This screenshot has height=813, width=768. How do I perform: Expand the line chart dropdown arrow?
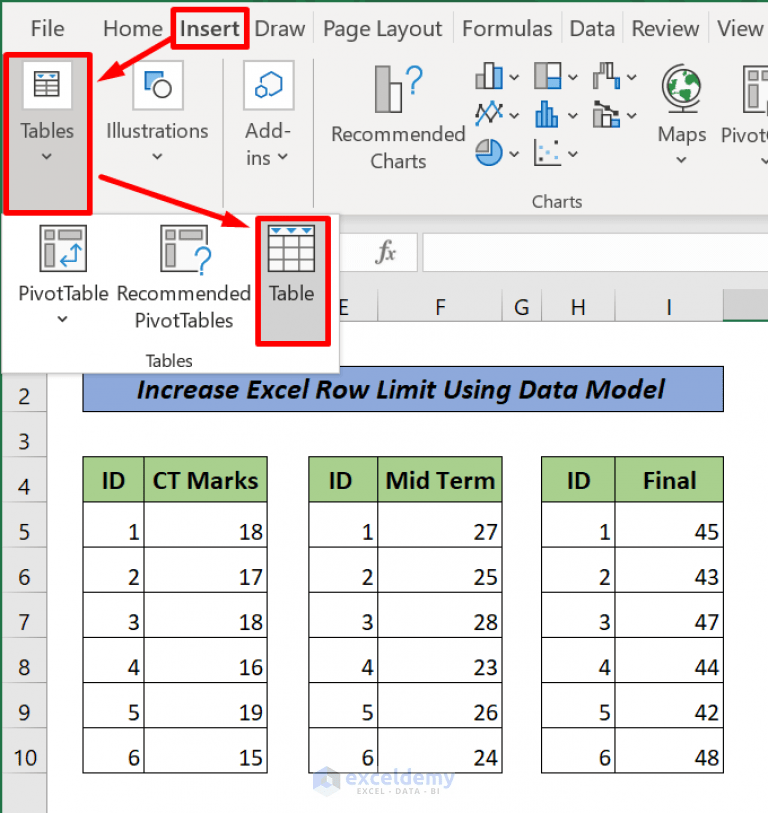pyautogui.click(x=514, y=116)
